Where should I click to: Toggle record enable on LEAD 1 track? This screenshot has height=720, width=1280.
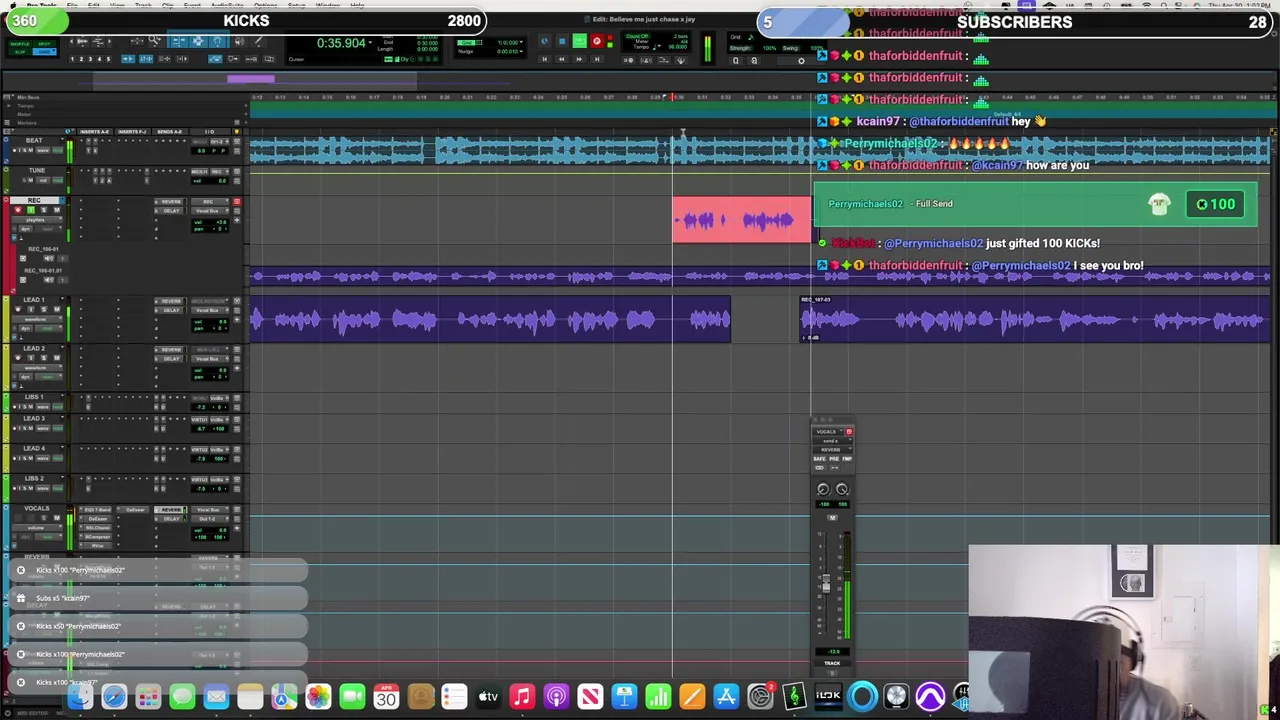pyautogui.click(x=18, y=309)
